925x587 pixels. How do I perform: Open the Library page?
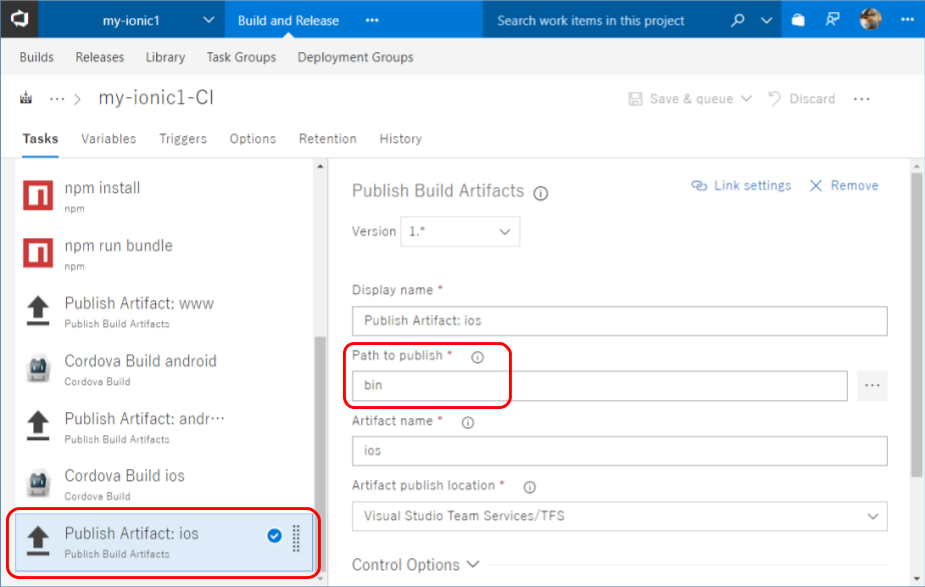coord(165,57)
